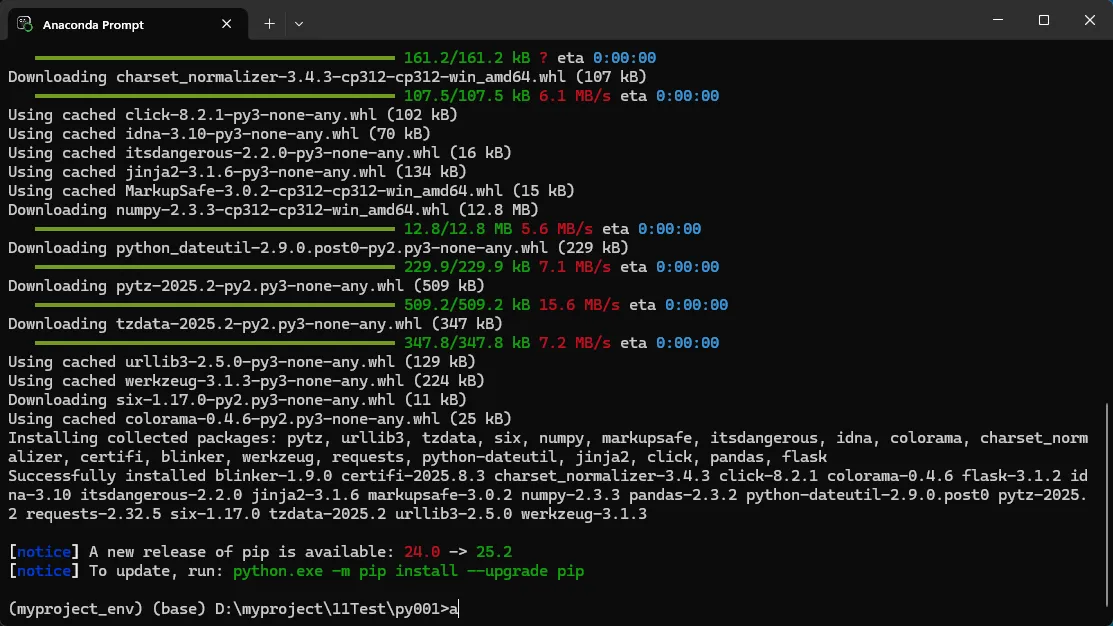The height and width of the screenshot is (626, 1113).
Task: Click the numpy download progress bar
Action: point(215,229)
